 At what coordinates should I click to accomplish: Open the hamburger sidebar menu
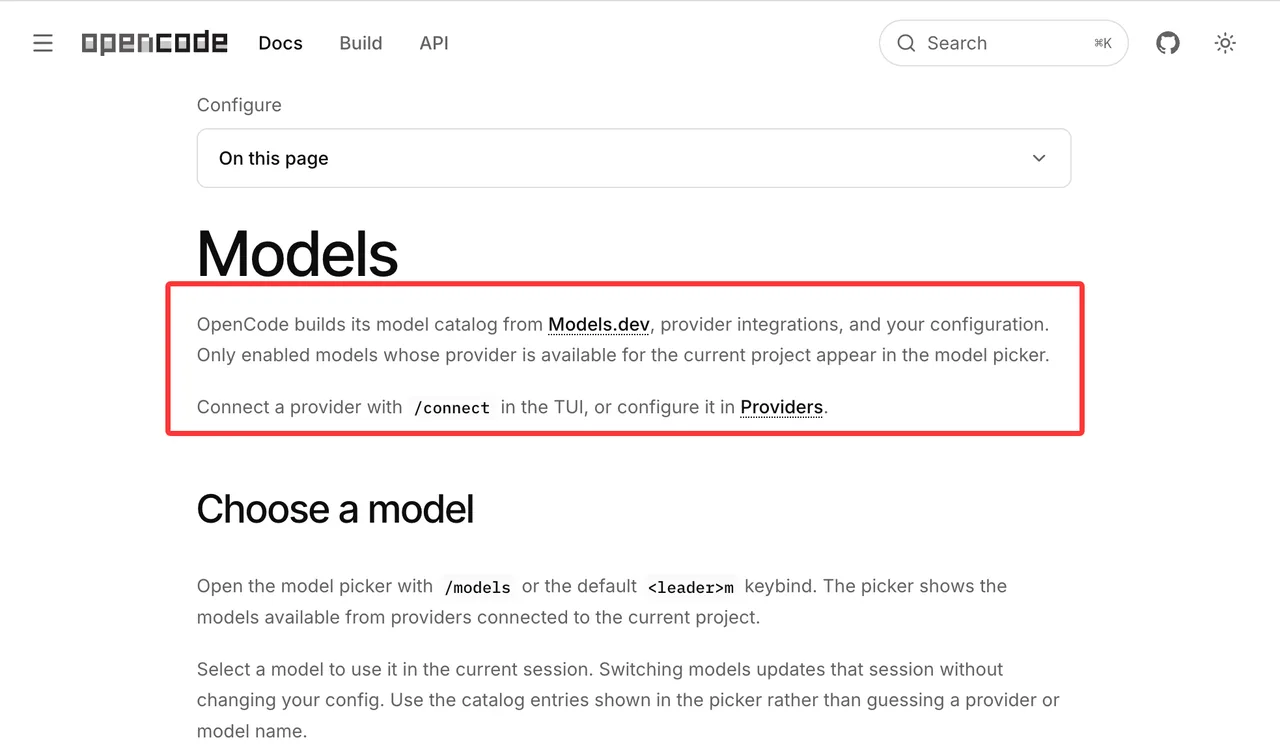(43, 43)
